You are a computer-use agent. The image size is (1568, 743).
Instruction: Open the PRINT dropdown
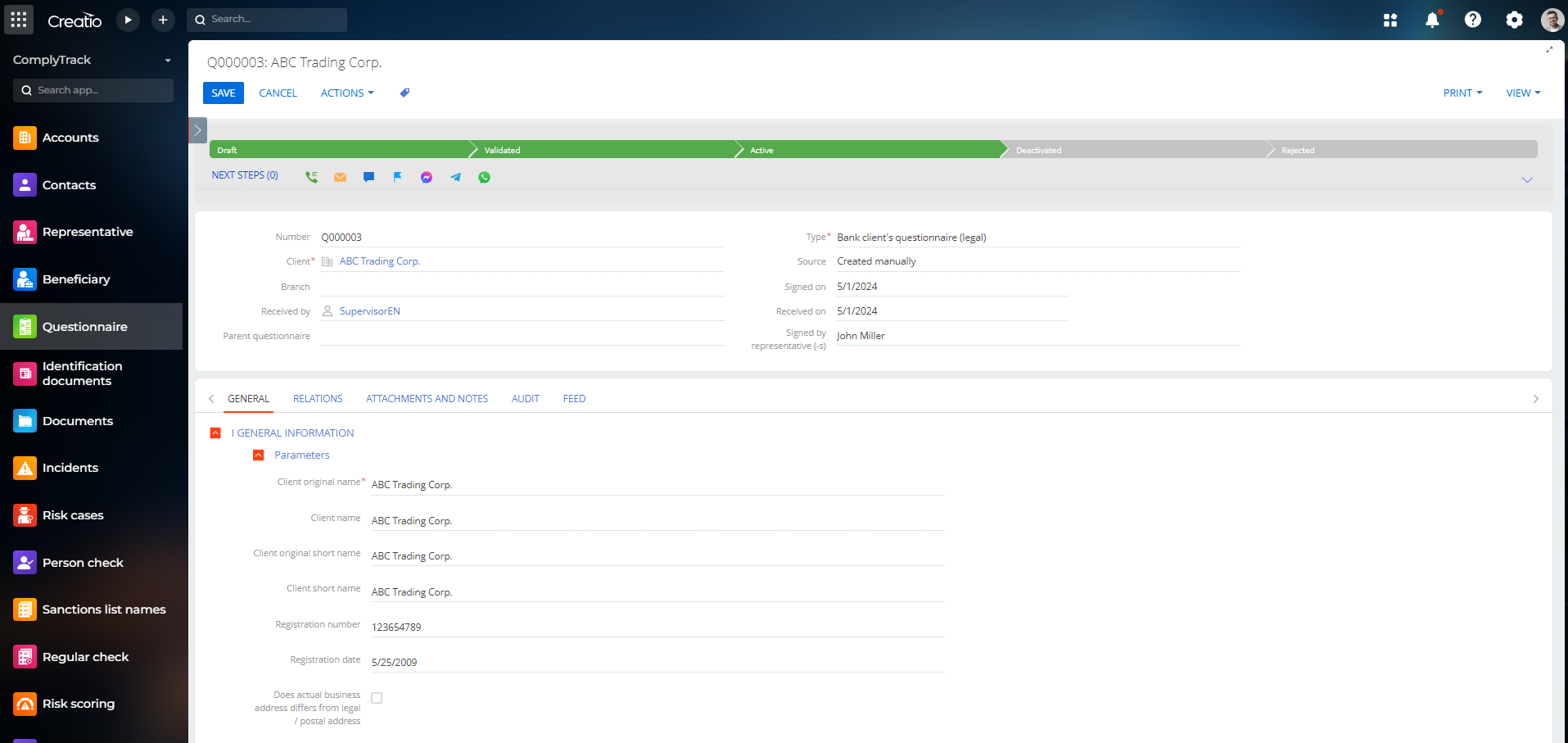pos(1462,93)
